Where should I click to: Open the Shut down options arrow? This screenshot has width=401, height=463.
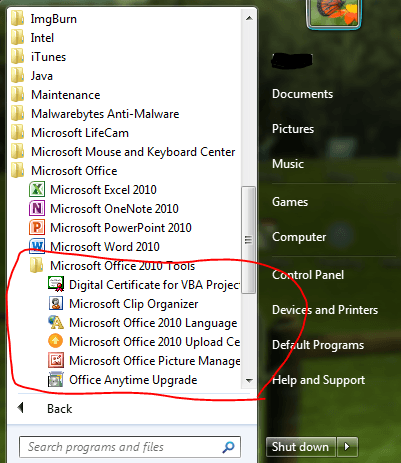347,447
